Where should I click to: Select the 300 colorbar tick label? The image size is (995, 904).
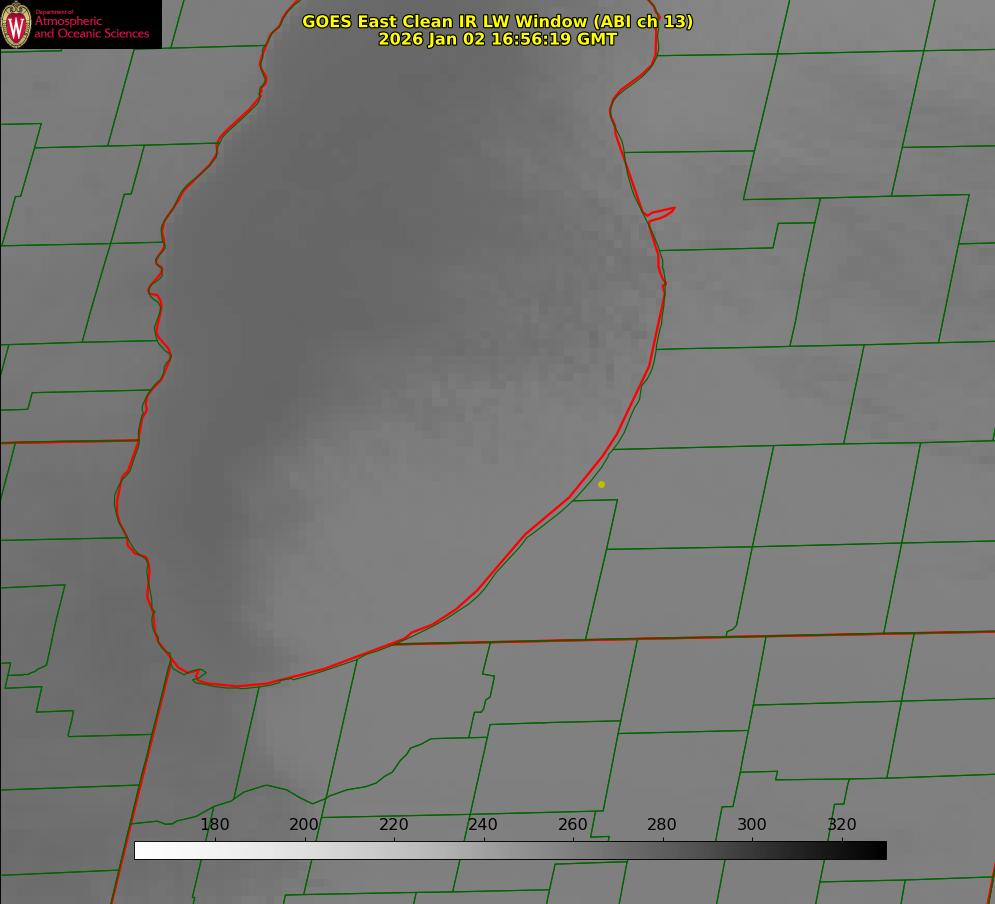click(x=752, y=825)
